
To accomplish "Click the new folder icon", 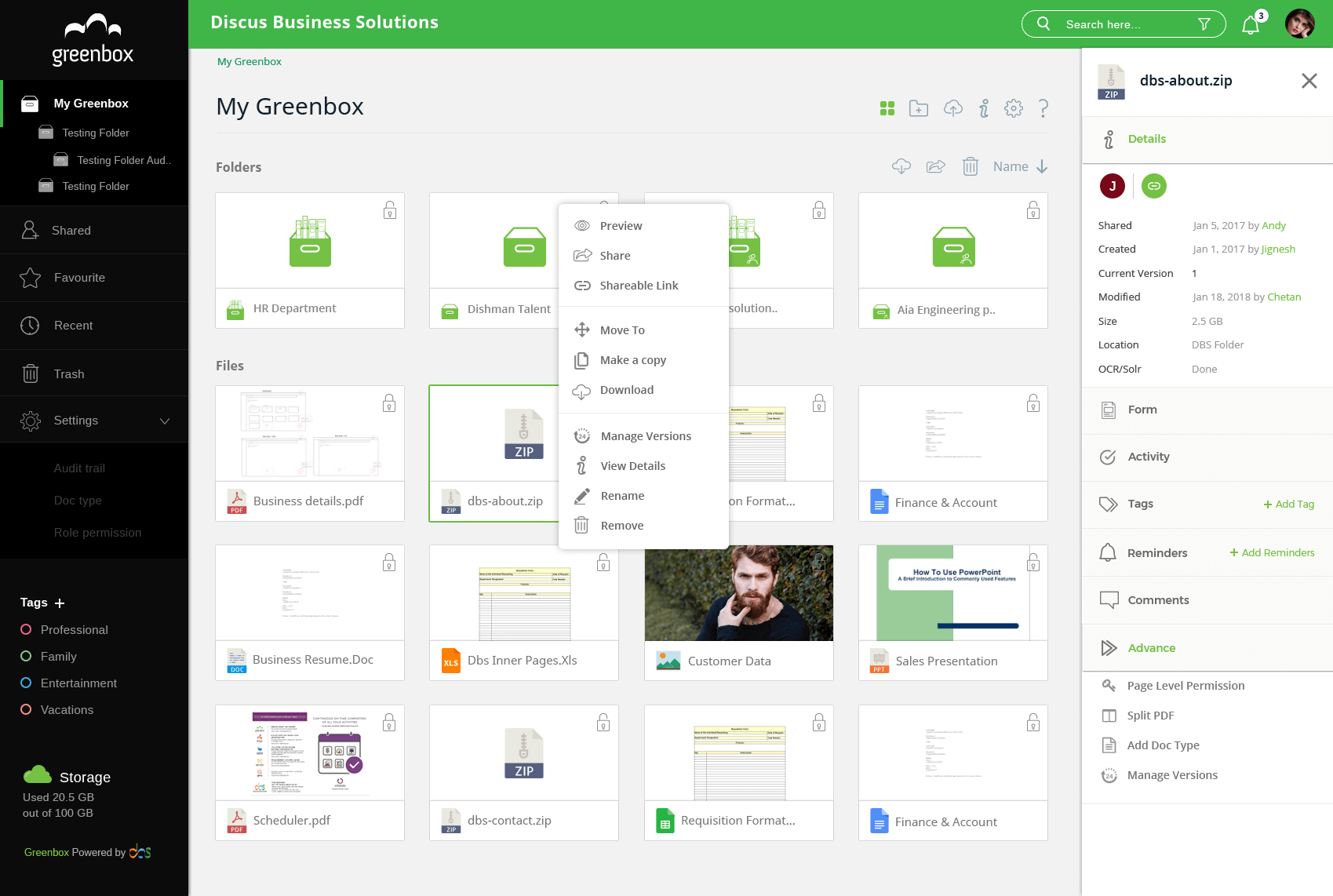I will 919,108.
